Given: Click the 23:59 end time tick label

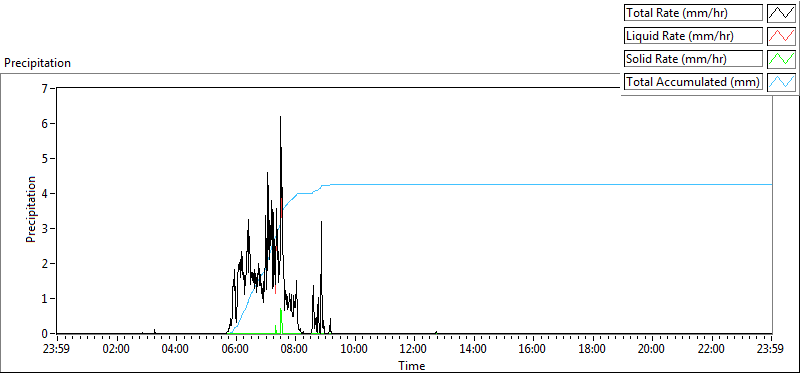Looking at the screenshot, I should (771, 350).
